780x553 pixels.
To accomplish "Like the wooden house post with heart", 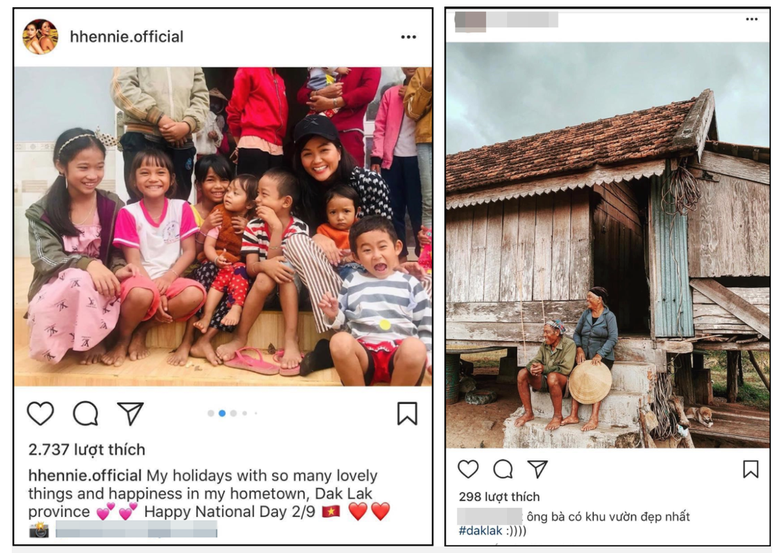I will click(468, 469).
